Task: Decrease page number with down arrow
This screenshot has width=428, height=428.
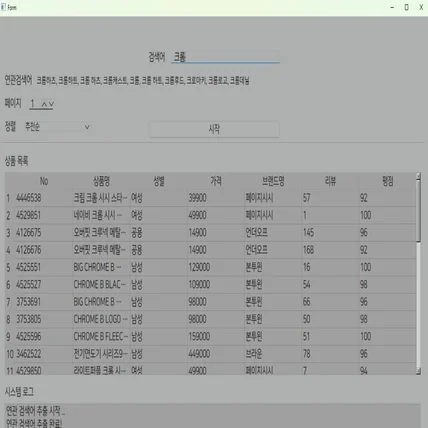Action: pyautogui.click(x=51, y=104)
